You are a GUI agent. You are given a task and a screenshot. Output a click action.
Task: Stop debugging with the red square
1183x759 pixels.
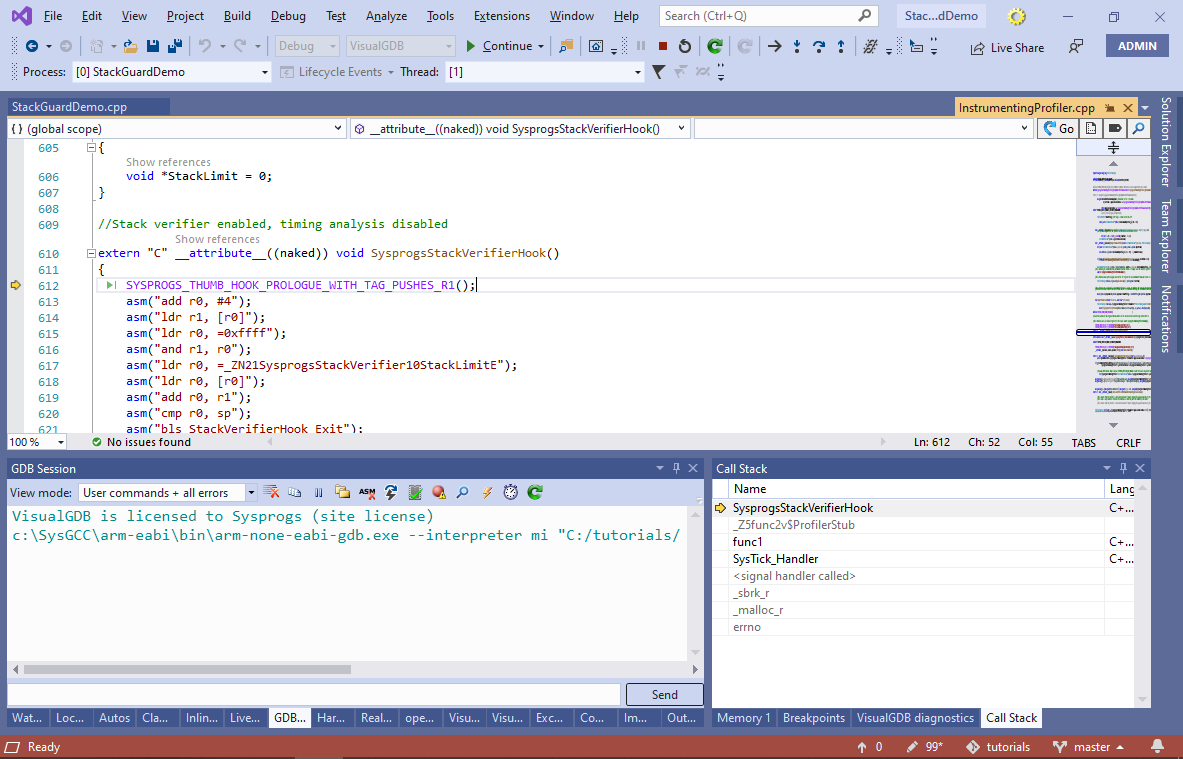[x=663, y=46]
